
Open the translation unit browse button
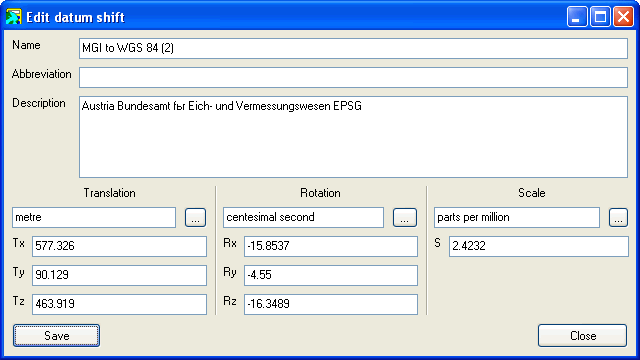point(196,218)
